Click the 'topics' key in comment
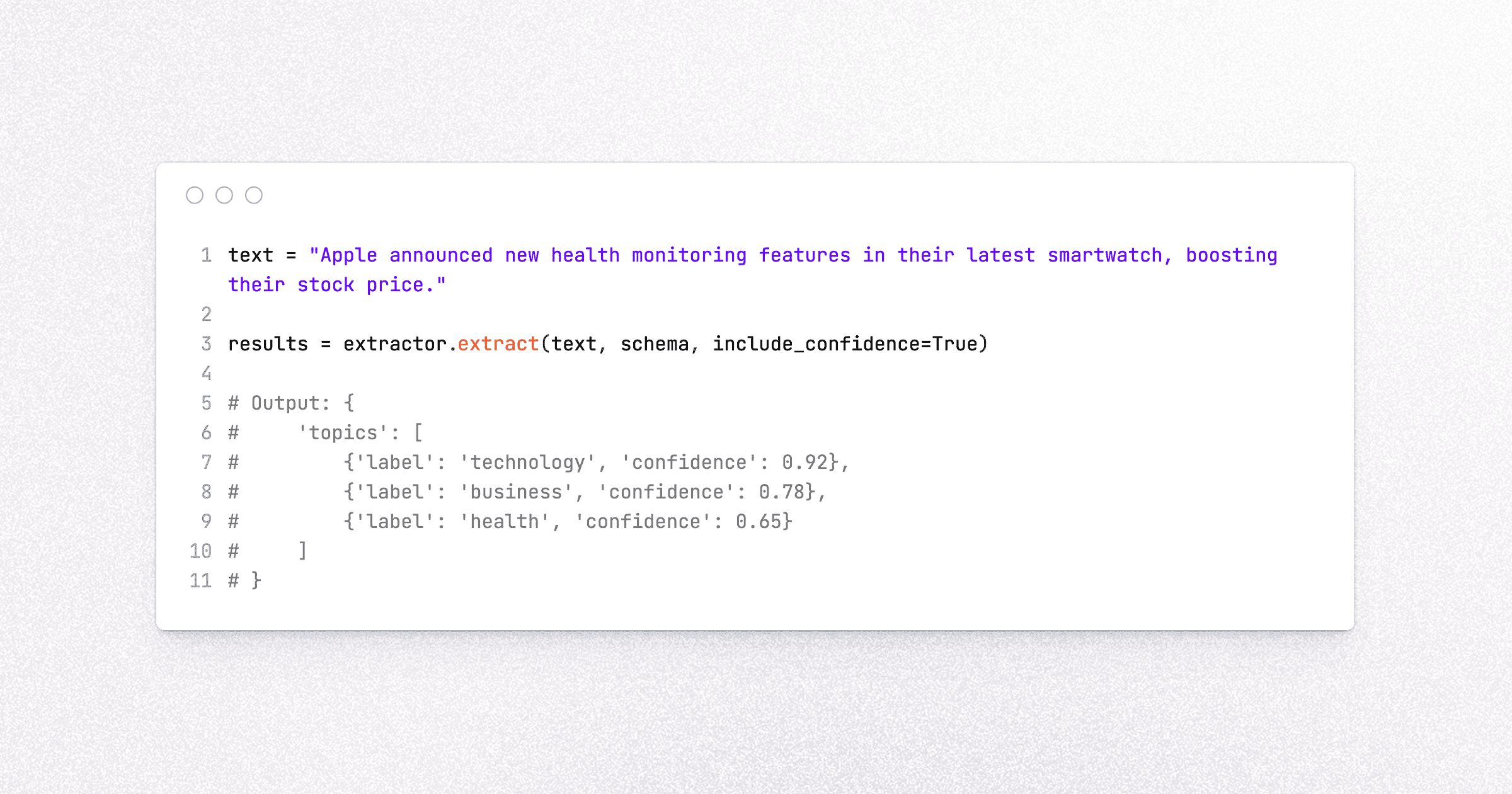The width and height of the screenshot is (1512, 794). (343, 433)
